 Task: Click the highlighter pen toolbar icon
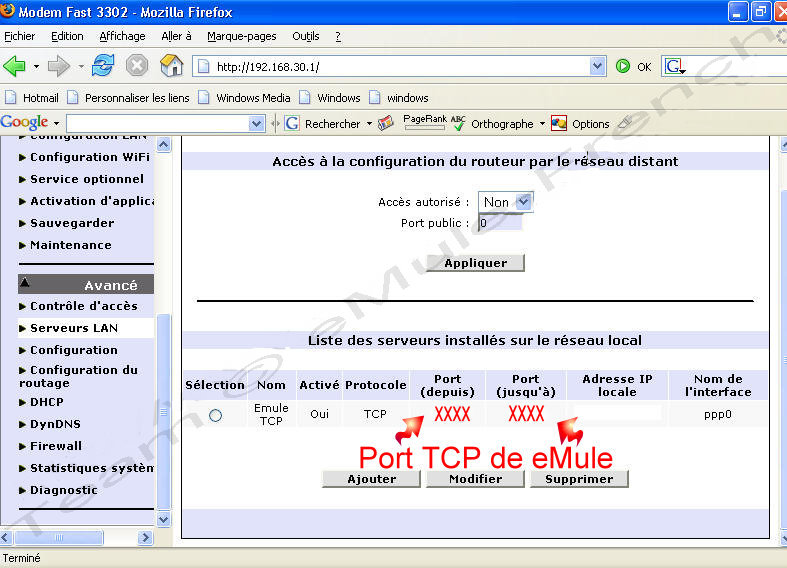click(625, 122)
